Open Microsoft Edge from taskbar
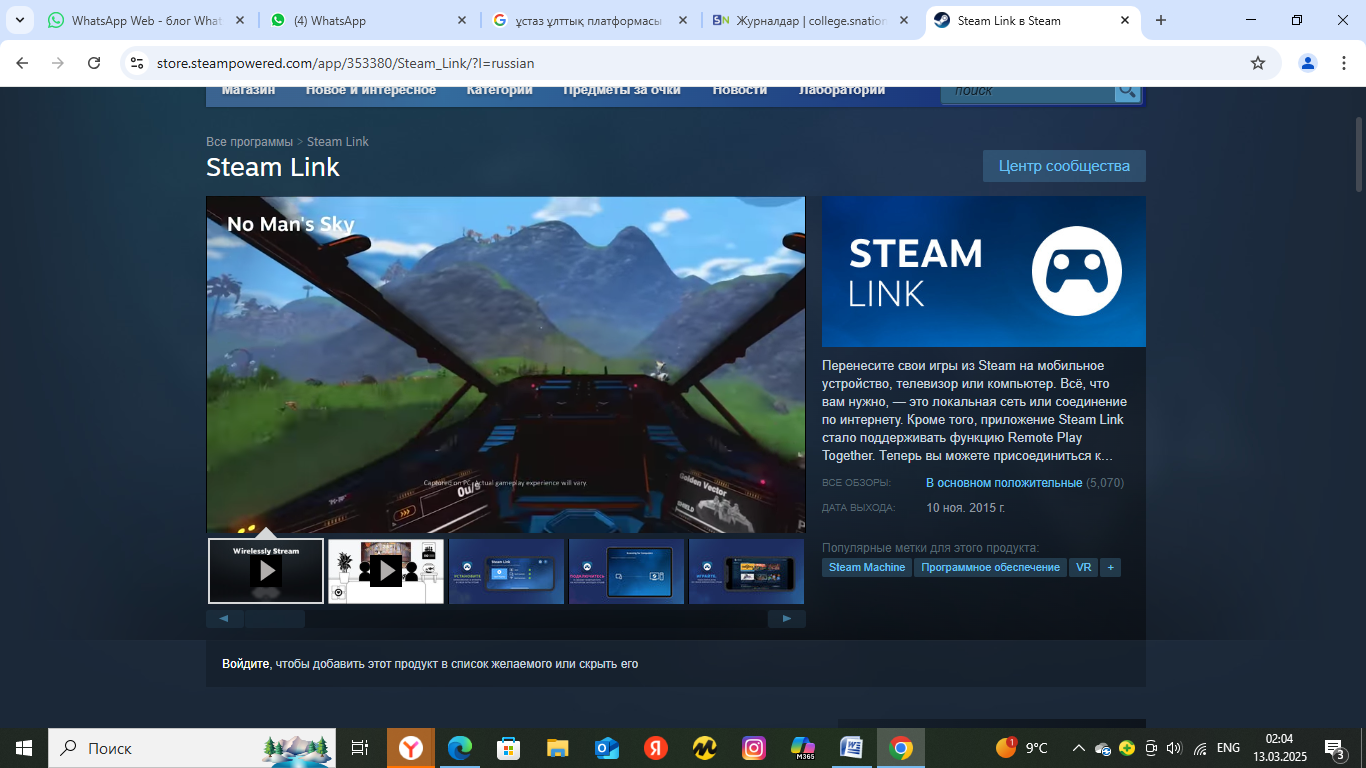This screenshot has width=1366, height=768. (460, 748)
